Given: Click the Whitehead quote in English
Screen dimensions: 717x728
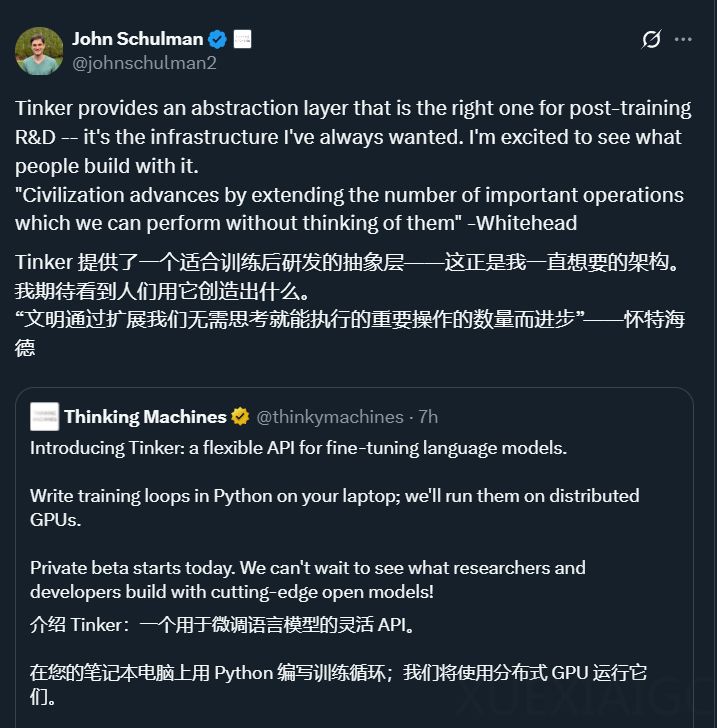Looking at the screenshot, I should [349, 209].
